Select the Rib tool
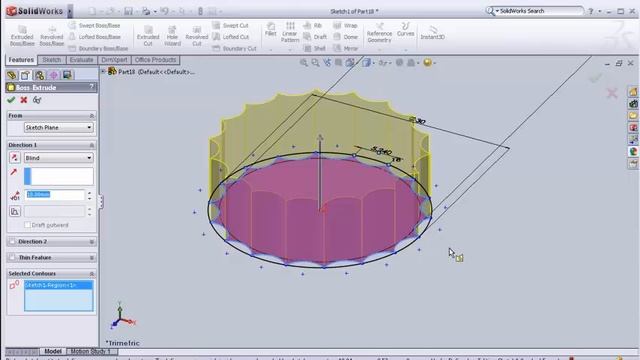Screen dimensions: 640x360 pyautogui.click(x=313, y=25)
